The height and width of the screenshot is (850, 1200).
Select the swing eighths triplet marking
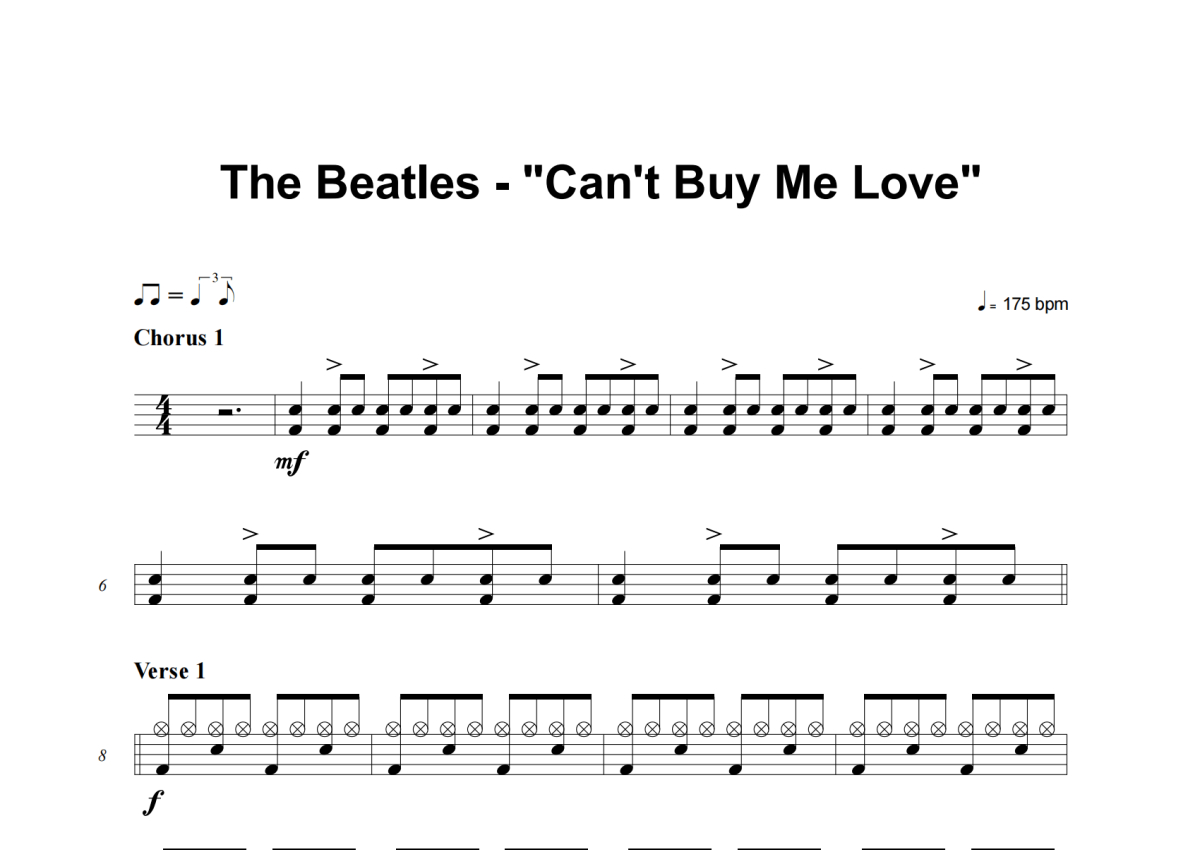pos(184,290)
